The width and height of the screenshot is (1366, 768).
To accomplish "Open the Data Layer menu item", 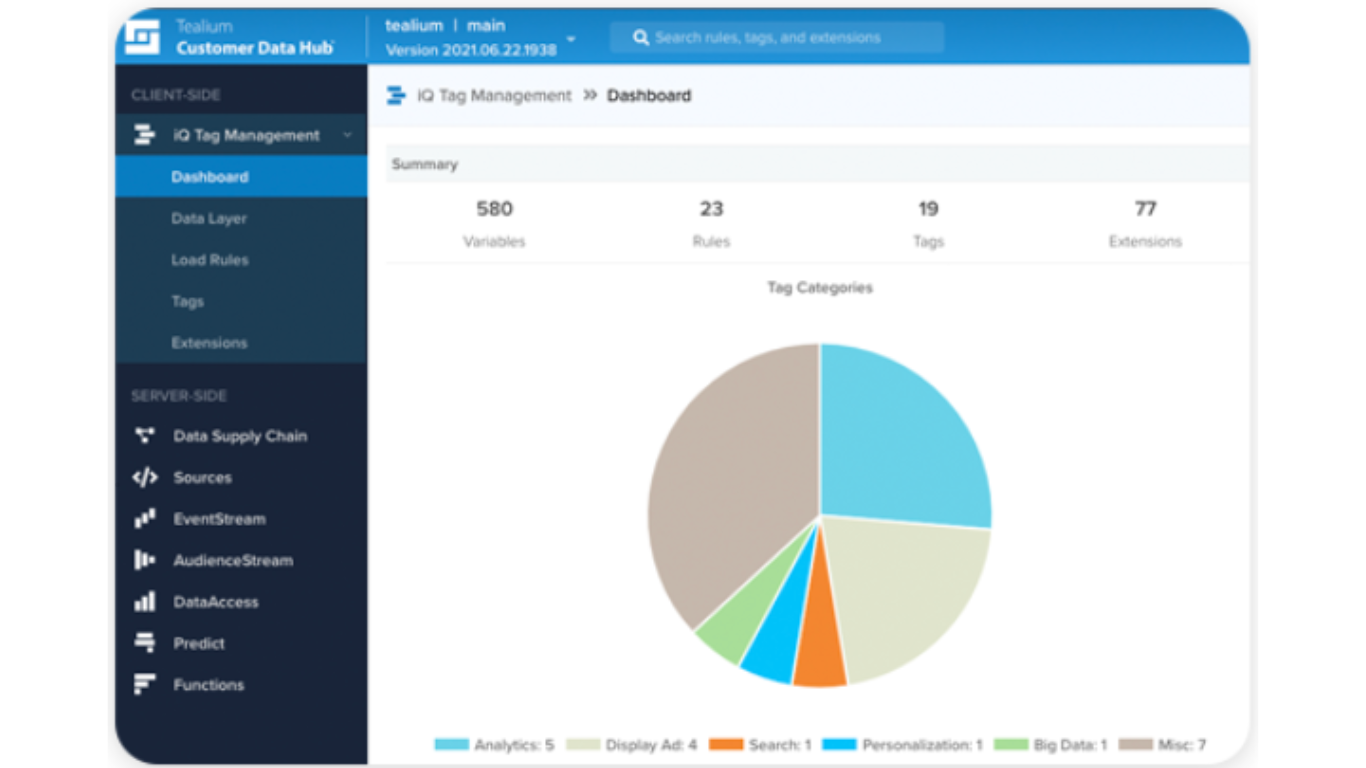I will (x=208, y=218).
